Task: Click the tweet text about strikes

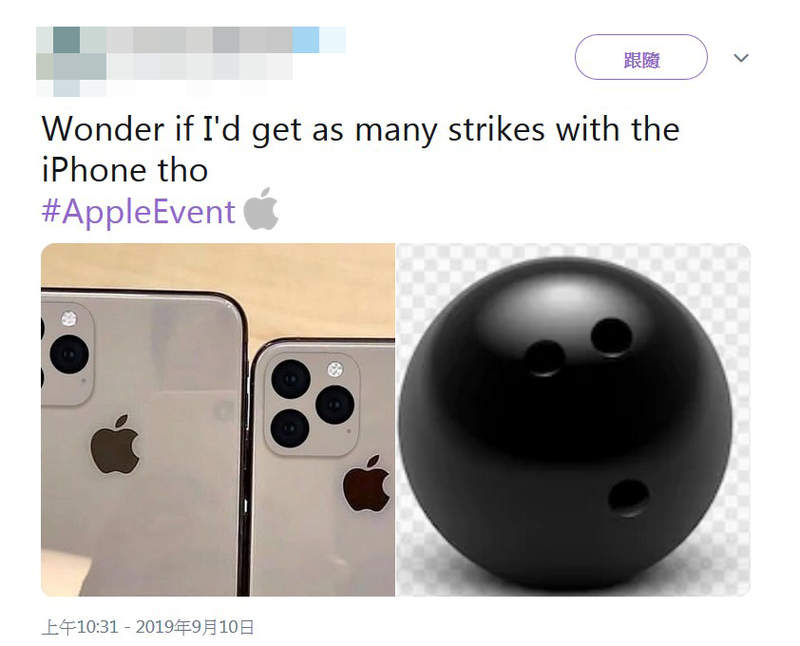Action: pyautogui.click(x=360, y=150)
